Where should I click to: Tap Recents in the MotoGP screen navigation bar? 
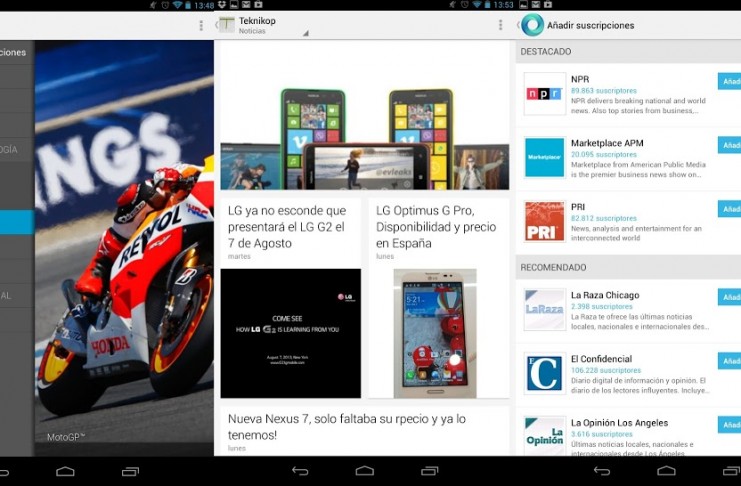tap(130, 471)
